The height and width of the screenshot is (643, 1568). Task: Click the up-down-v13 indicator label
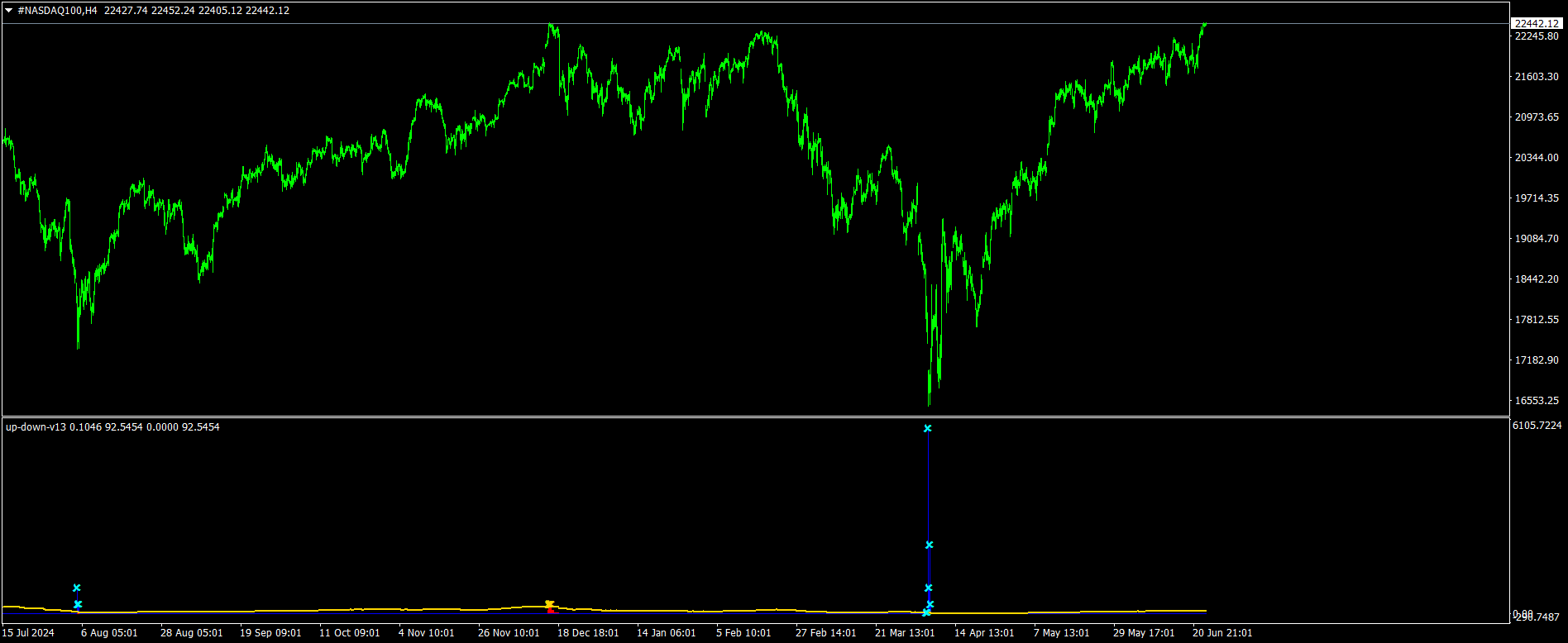point(36,427)
